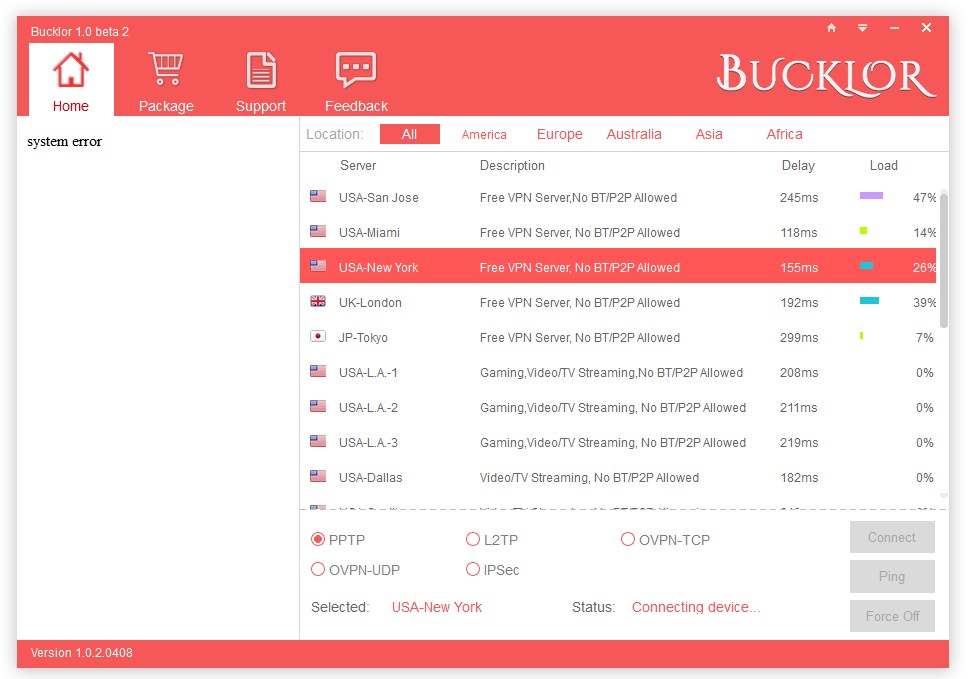Filter servers by Australia
The height and width of the screenshot is (679, 970).
(x=633, y=134)
